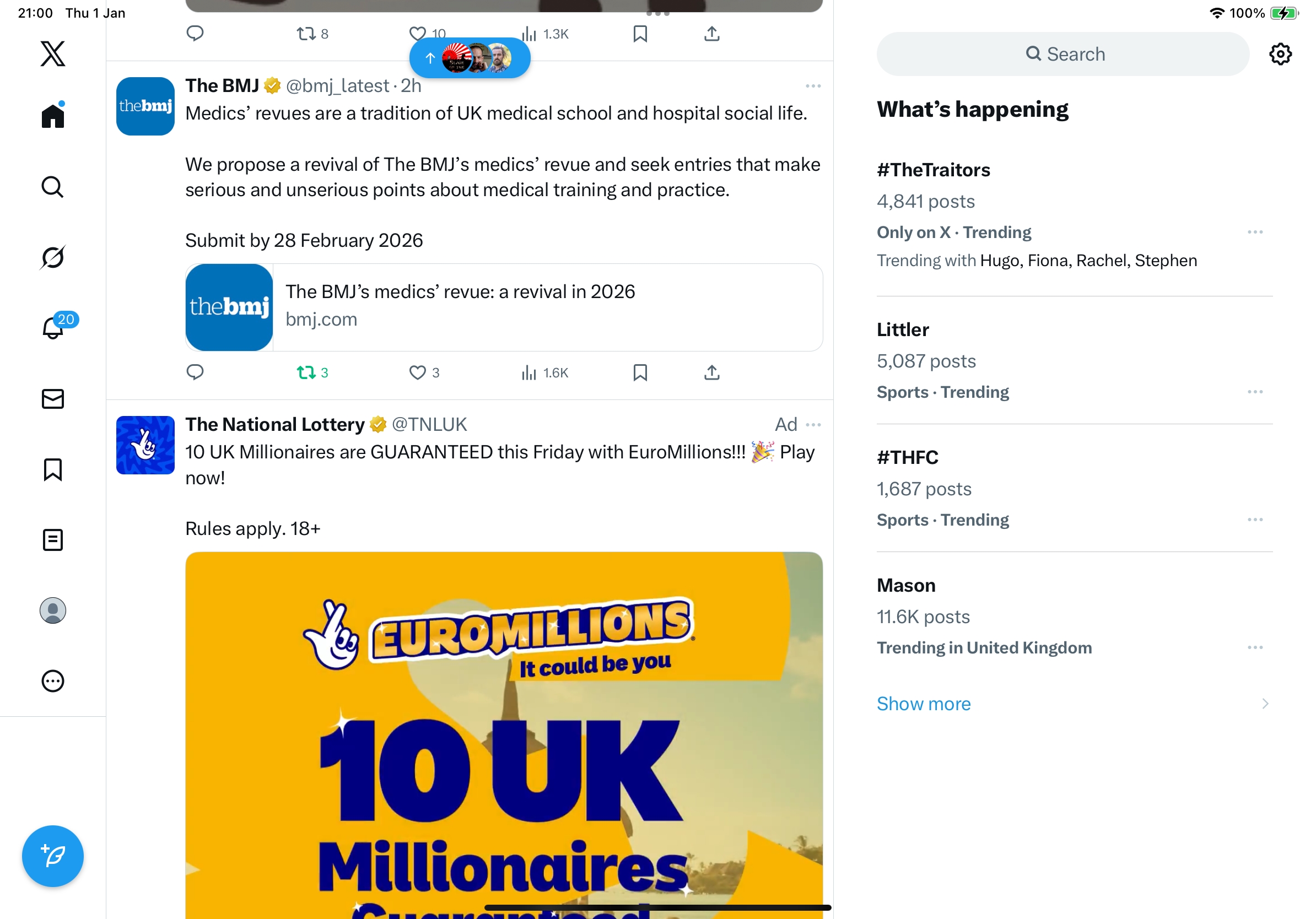Go to Home tab in sidebar
This screenshot has height=919, width=1316.
pos(53,116)
